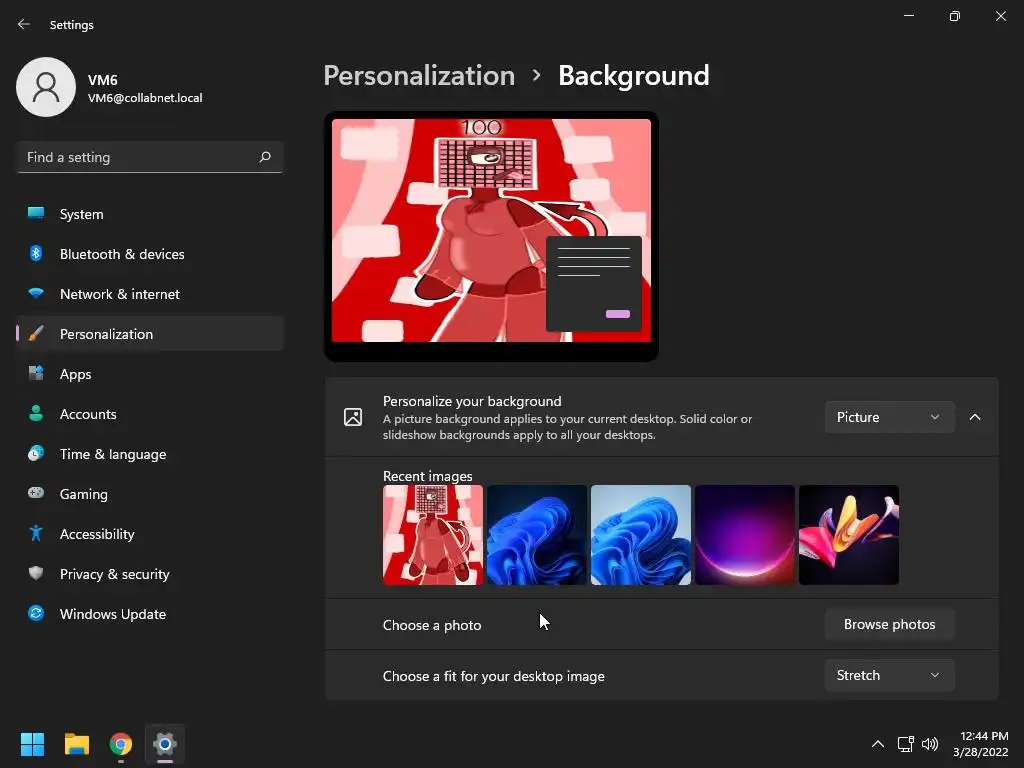Click the Personalization paintbrush icon
Viewport: 1024px width, 768px height.
(x=36, y=334)
